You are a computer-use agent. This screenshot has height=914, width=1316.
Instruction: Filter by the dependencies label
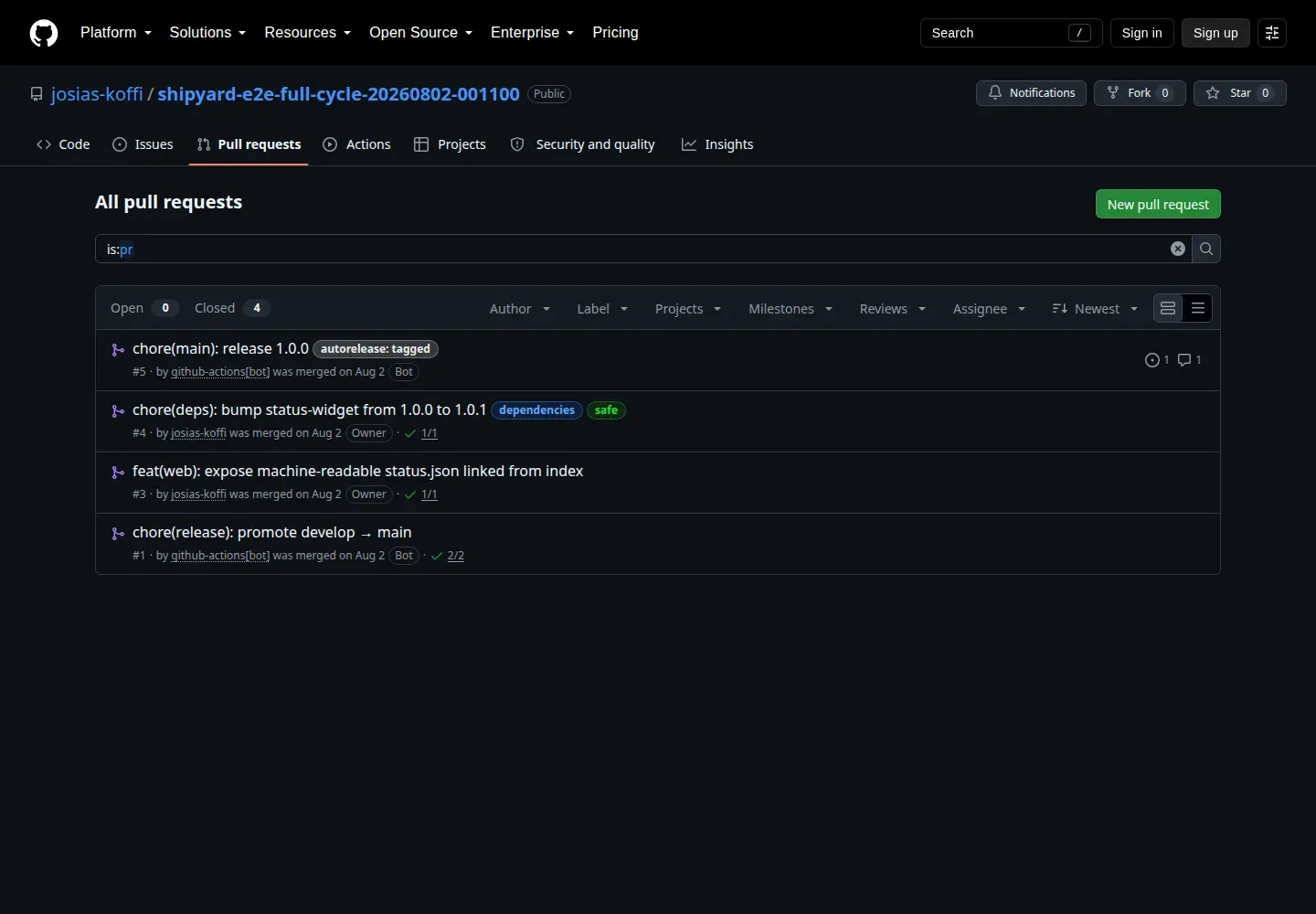(x=536, y=410)
